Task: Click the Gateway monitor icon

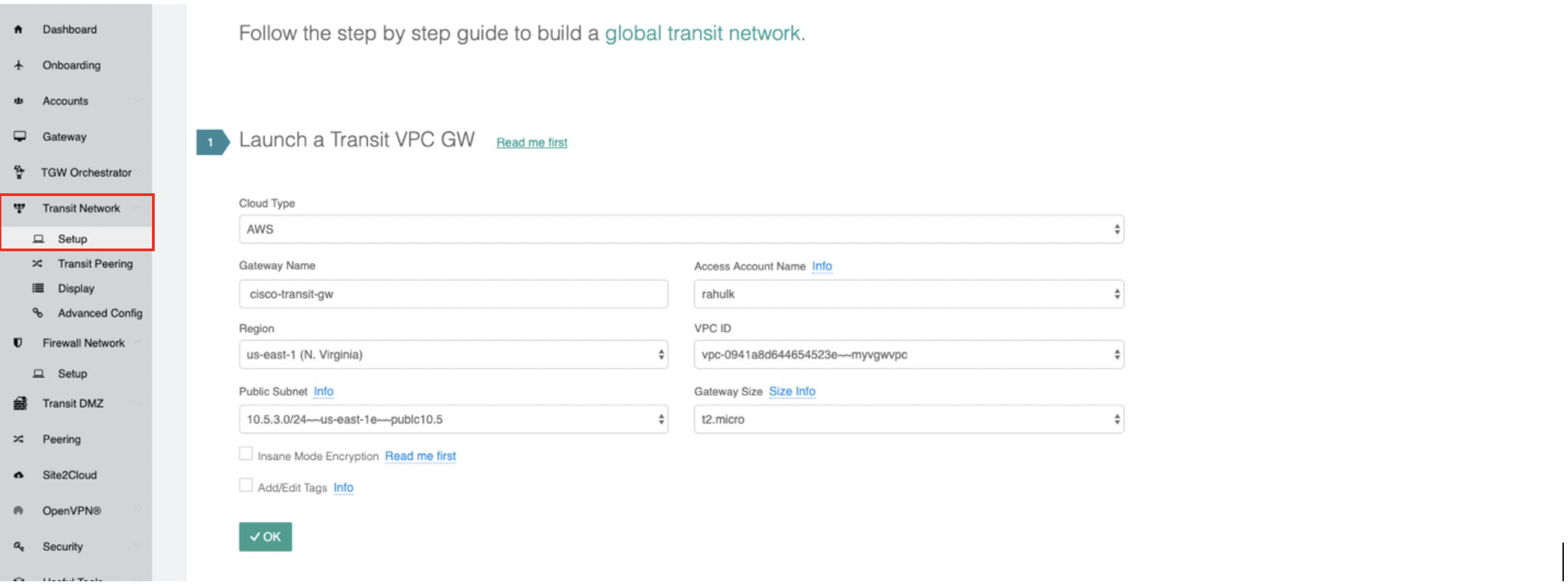Action: 19,137
